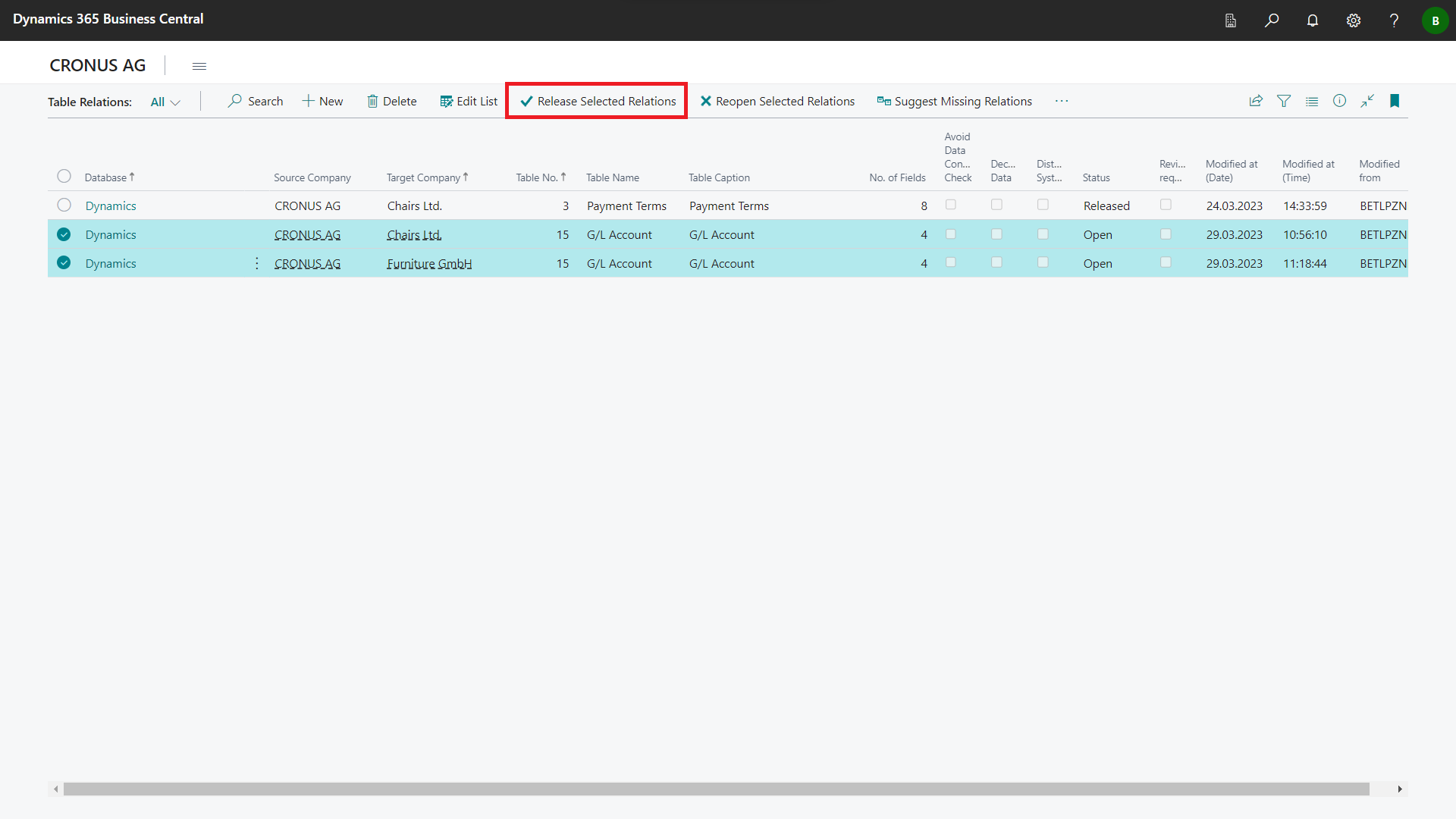
Task: Open Dynamics link in Furniture GmbH row
Action: pyautogui.click(x=111, y=264)
